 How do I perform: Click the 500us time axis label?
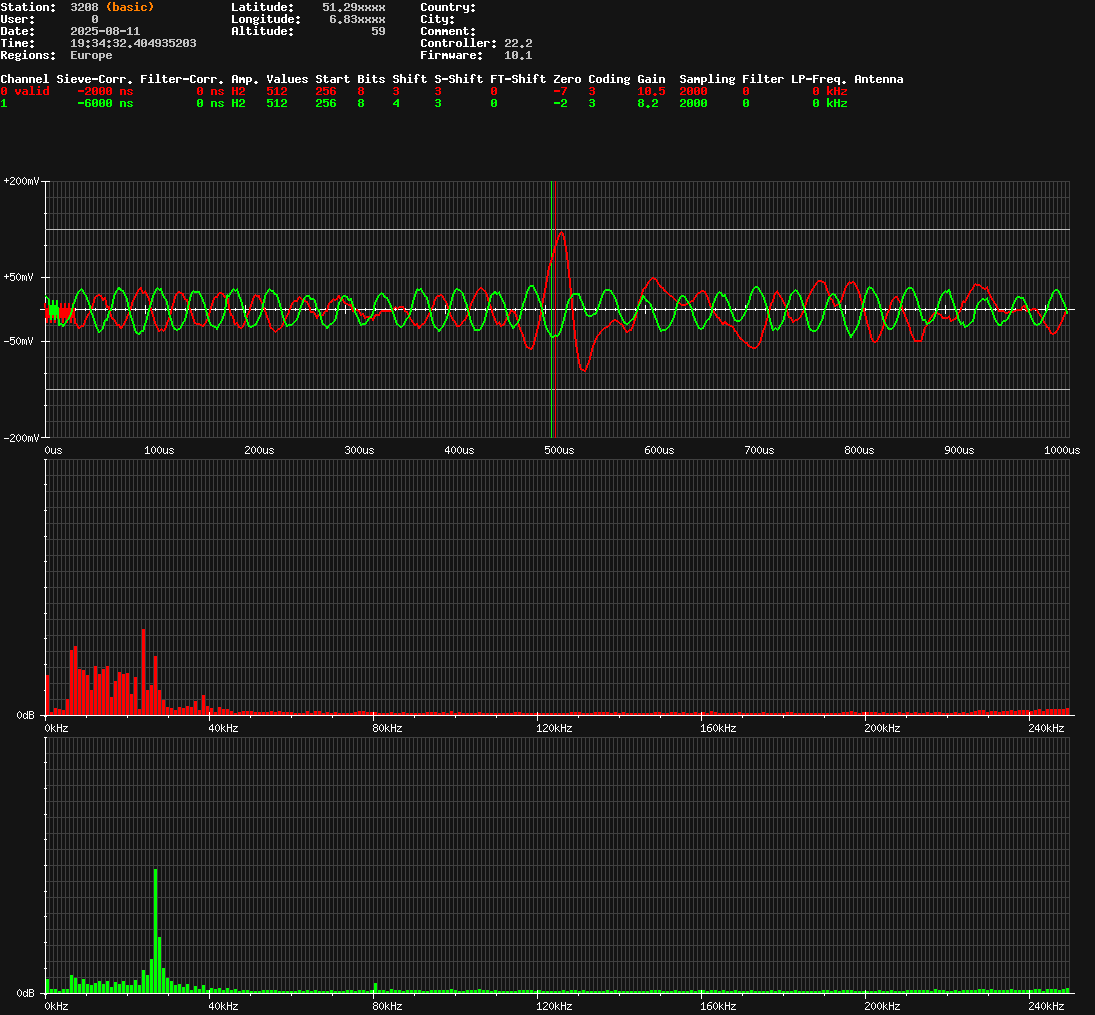coord(559,450)
